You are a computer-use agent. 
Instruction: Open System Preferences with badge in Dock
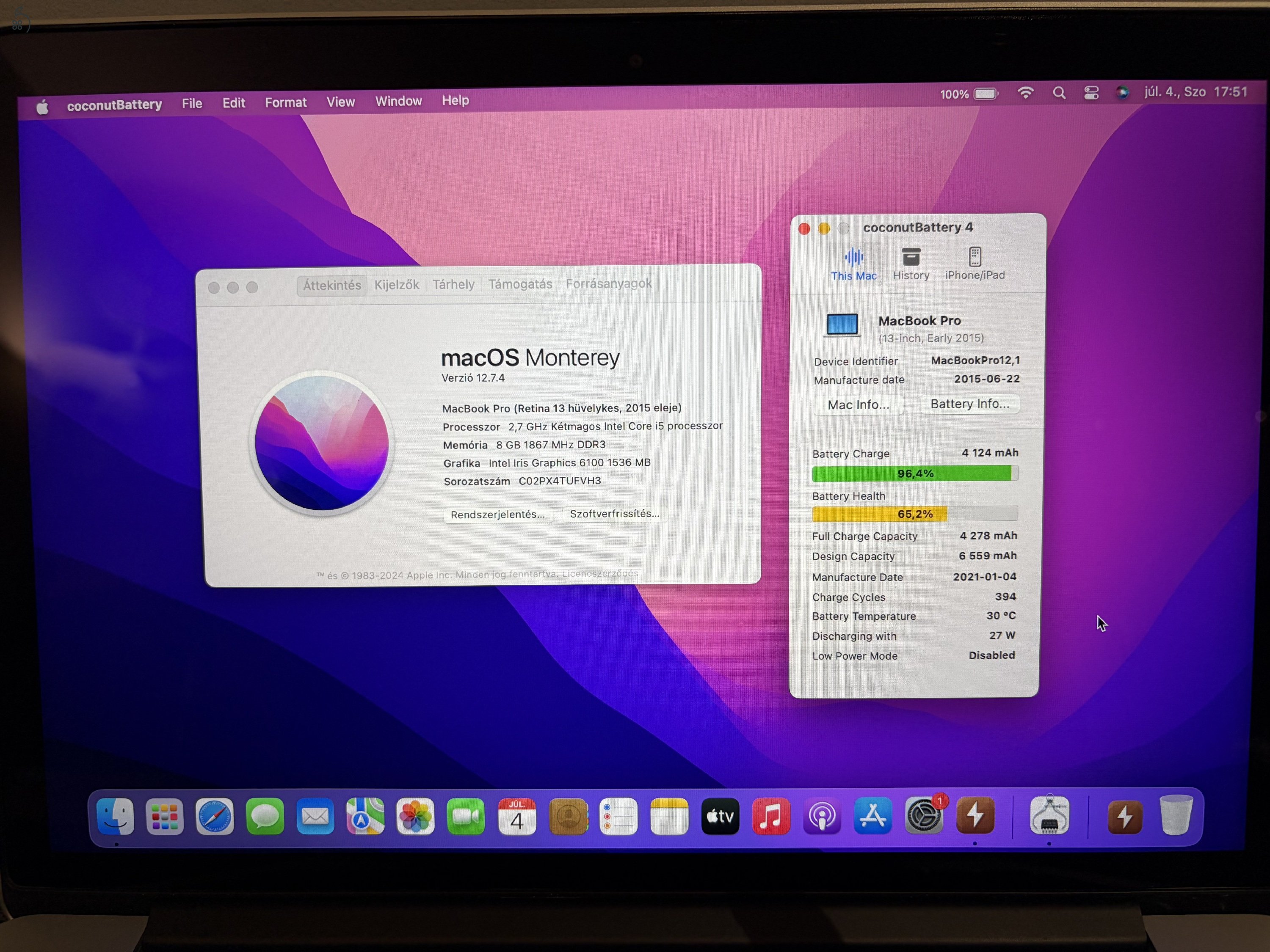coord(924,815)
